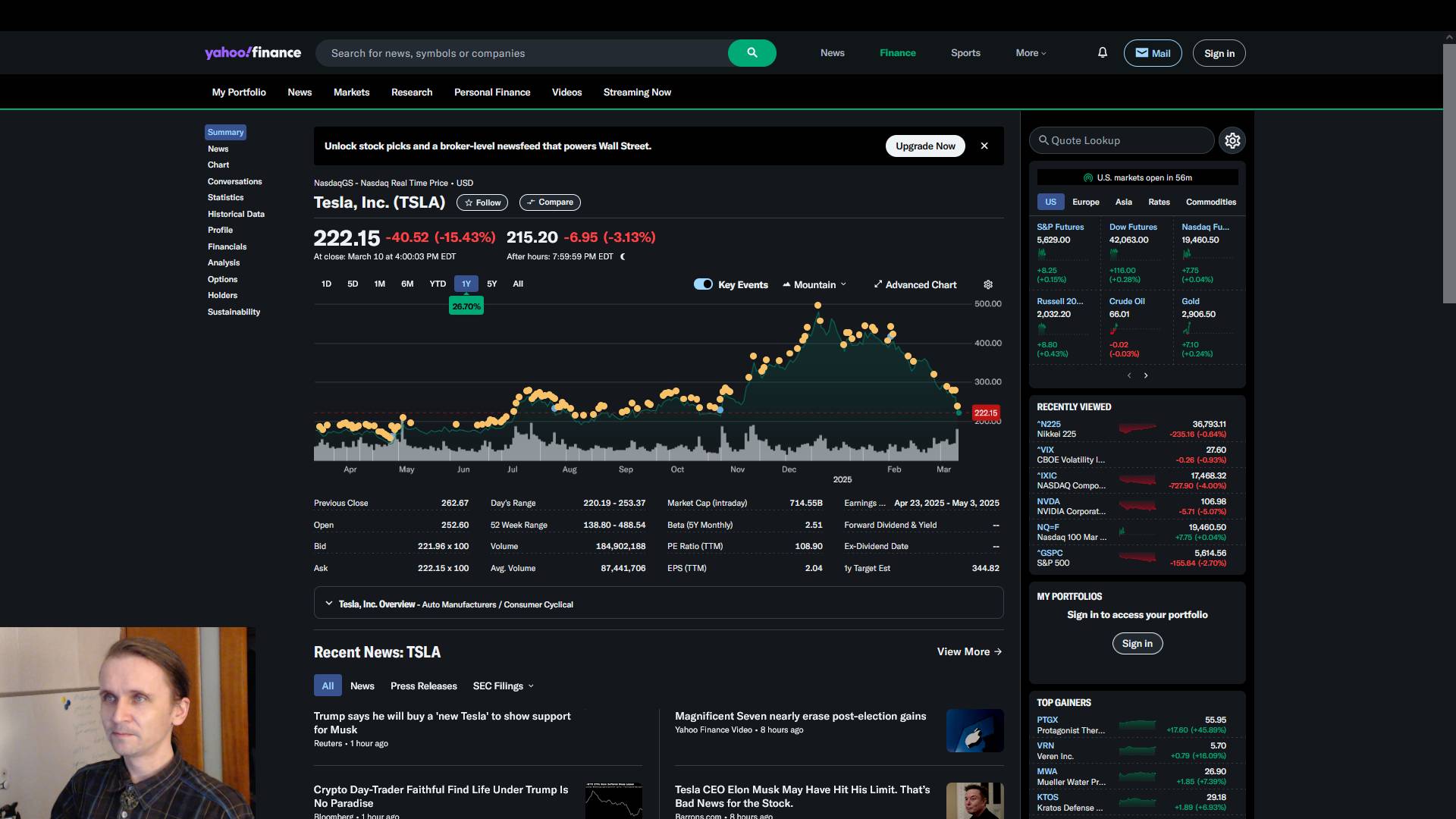Open View More news link
Viewport: 1456px width, 819px height.
pyautogui.click(x=968, y=651)
